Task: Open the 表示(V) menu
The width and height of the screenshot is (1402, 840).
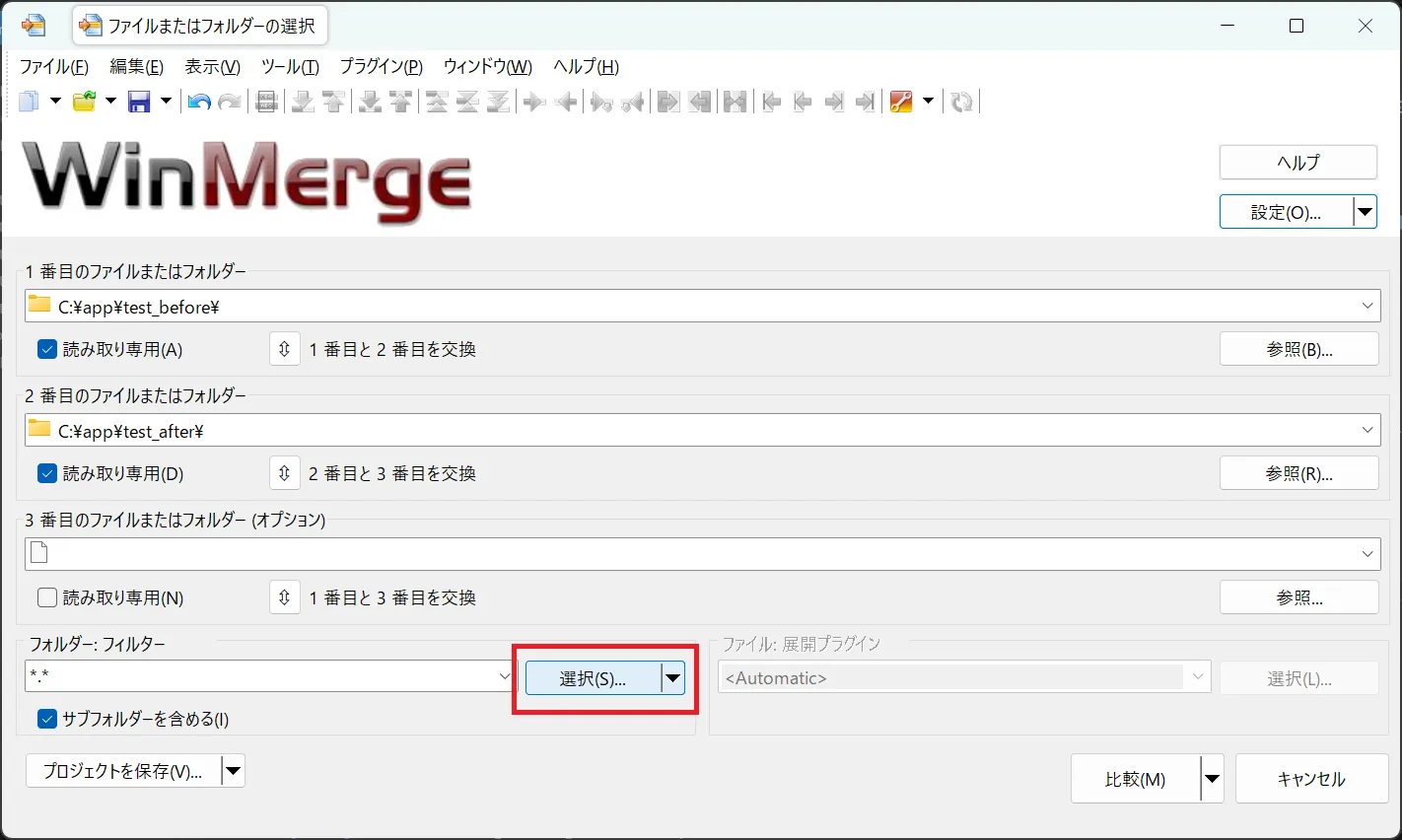Action: point(213,67)
